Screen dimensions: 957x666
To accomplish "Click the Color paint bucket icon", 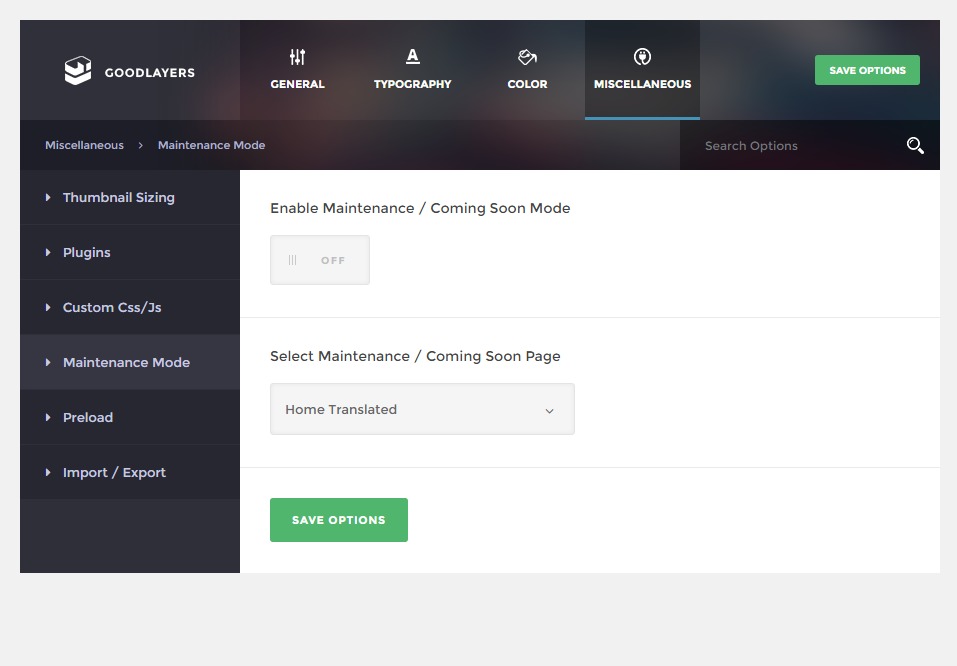I will (x=527, y=57).
